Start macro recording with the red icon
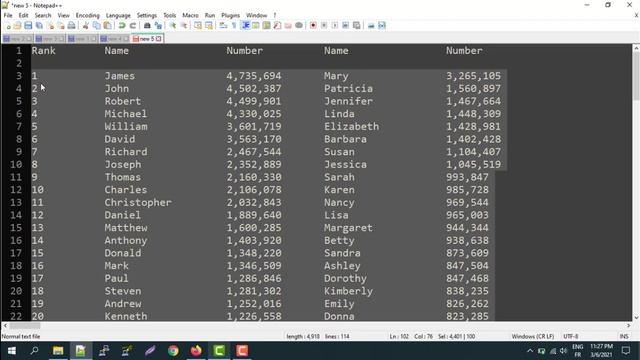 [313, 25]
